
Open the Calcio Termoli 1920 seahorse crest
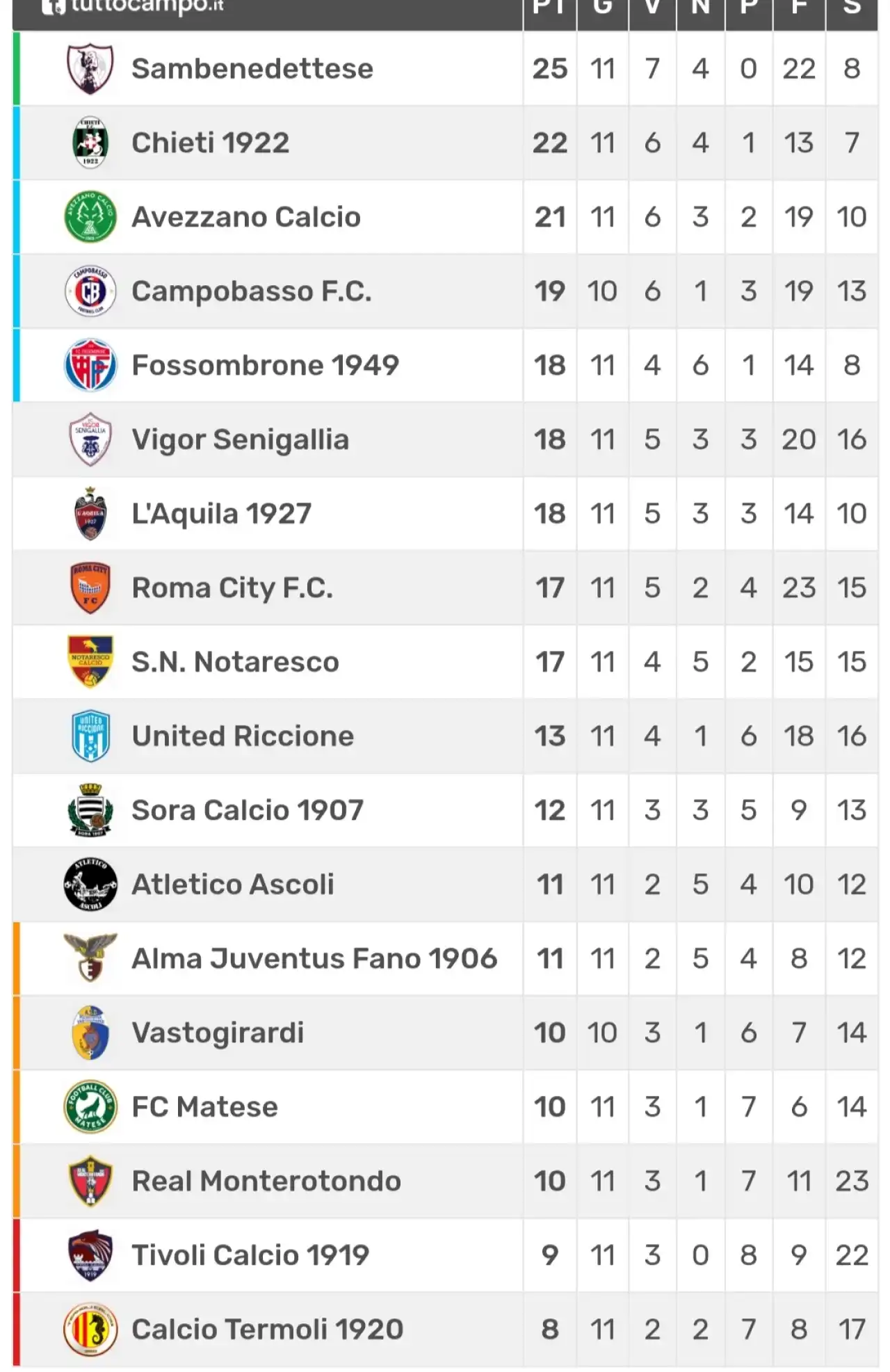[90, 1330]
